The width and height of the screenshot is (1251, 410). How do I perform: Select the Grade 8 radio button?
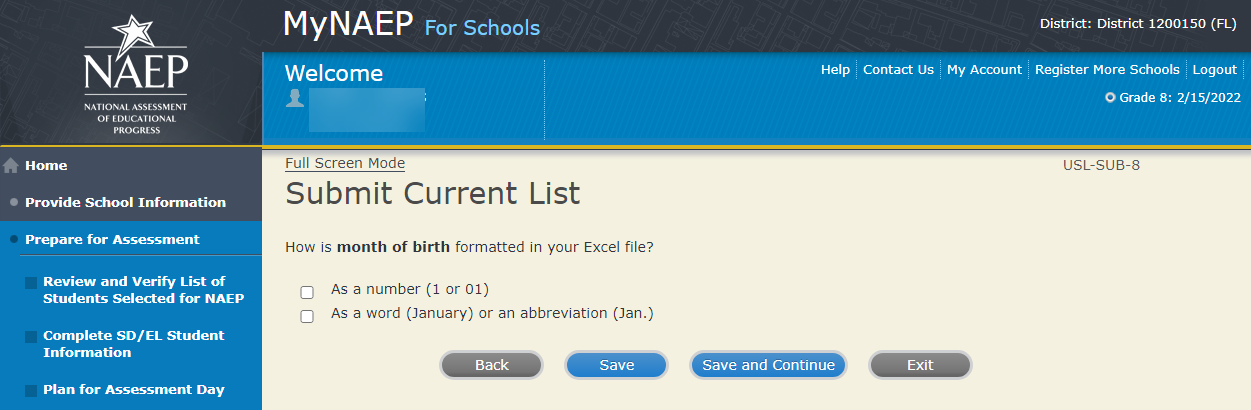pyautogui.click(x=1110, y=98)
